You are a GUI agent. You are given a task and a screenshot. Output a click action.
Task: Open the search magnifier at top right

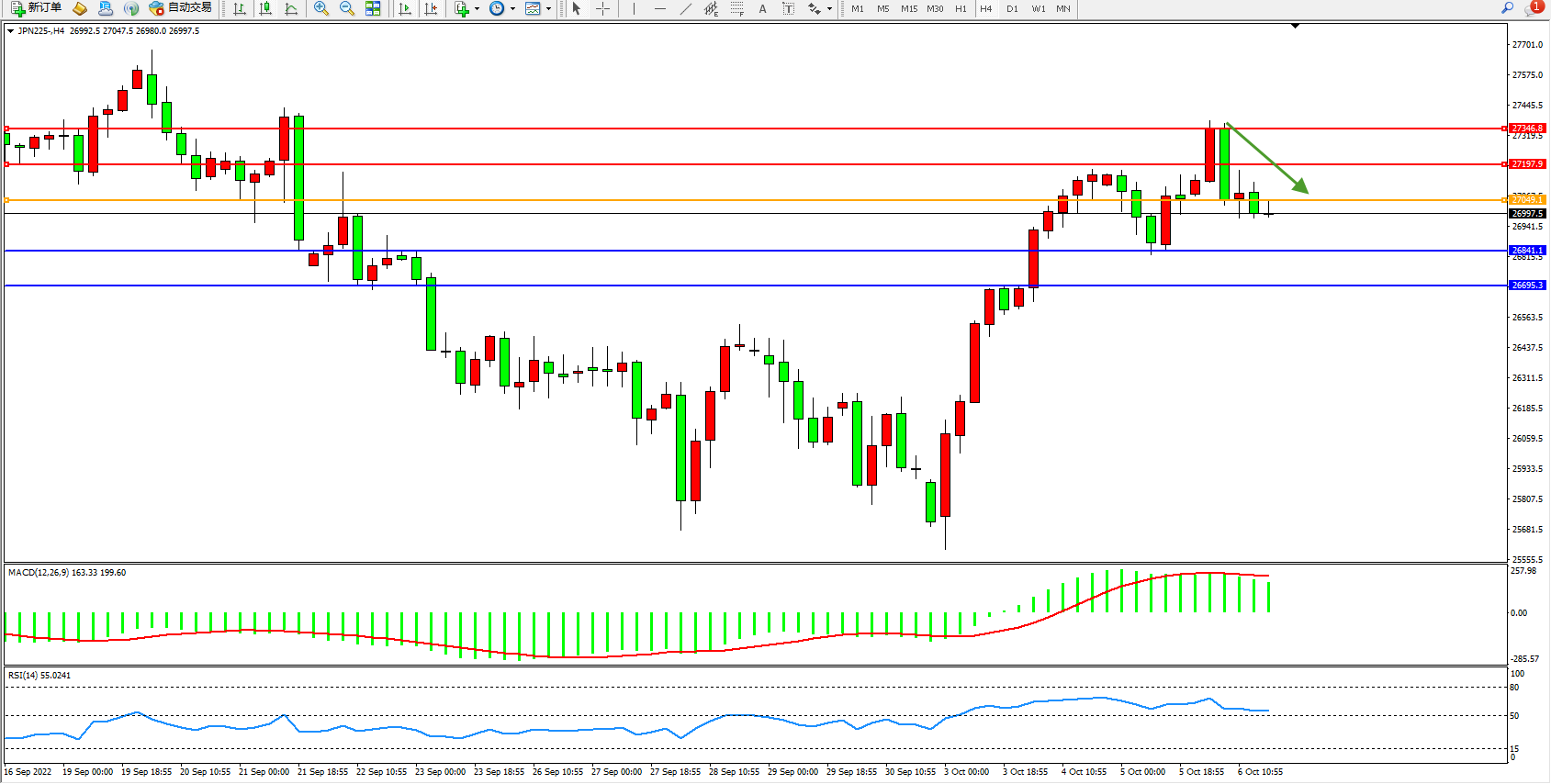(x=1507, y=8)
